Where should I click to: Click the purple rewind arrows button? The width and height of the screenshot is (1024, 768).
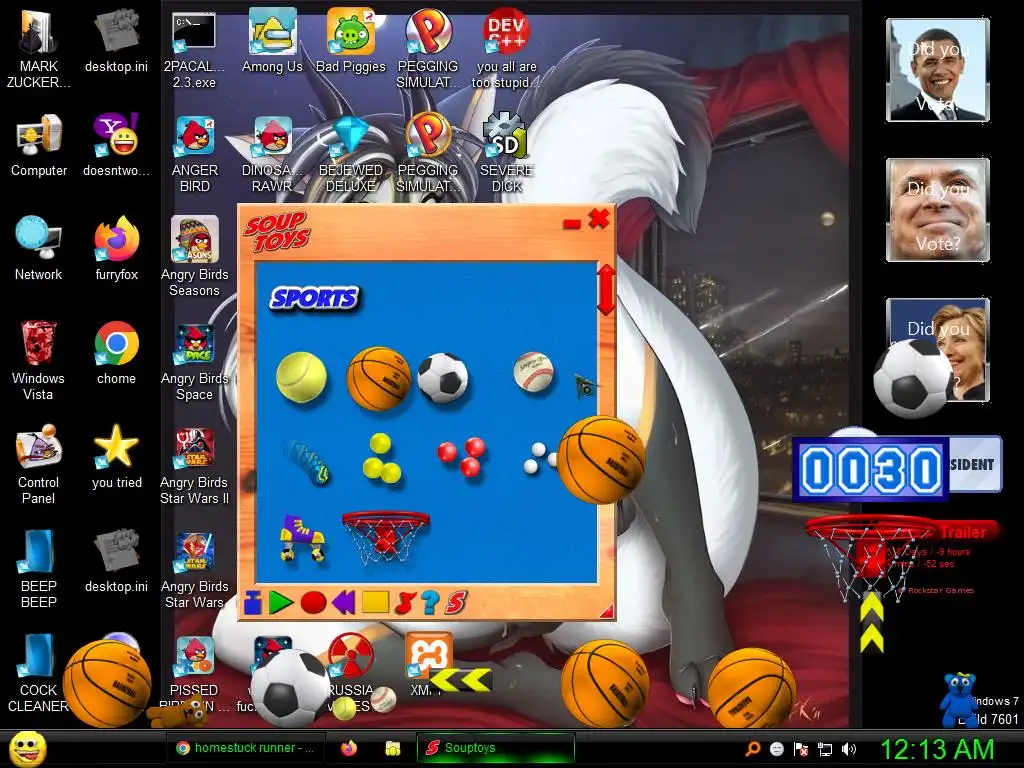point(344,602)
